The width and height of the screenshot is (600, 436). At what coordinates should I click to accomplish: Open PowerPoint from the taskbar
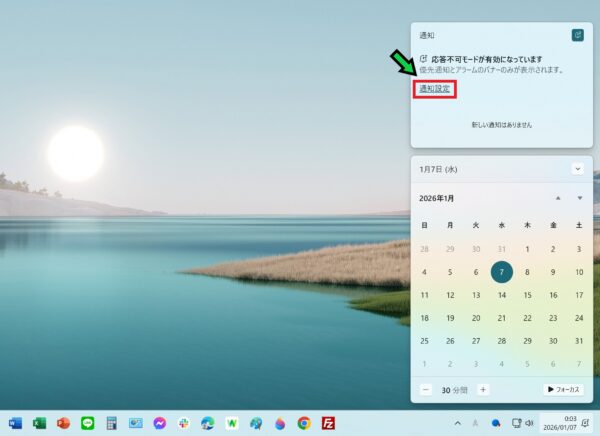click(x=64, y=423)
